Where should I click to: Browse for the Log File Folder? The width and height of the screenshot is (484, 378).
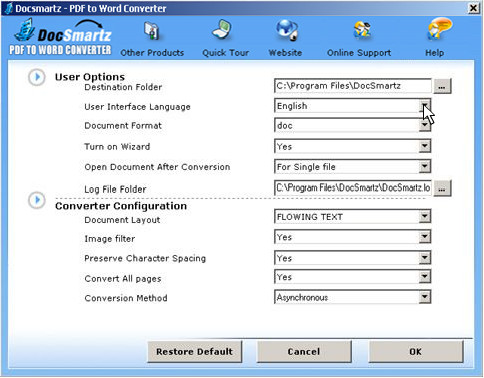tap(442, 189)
